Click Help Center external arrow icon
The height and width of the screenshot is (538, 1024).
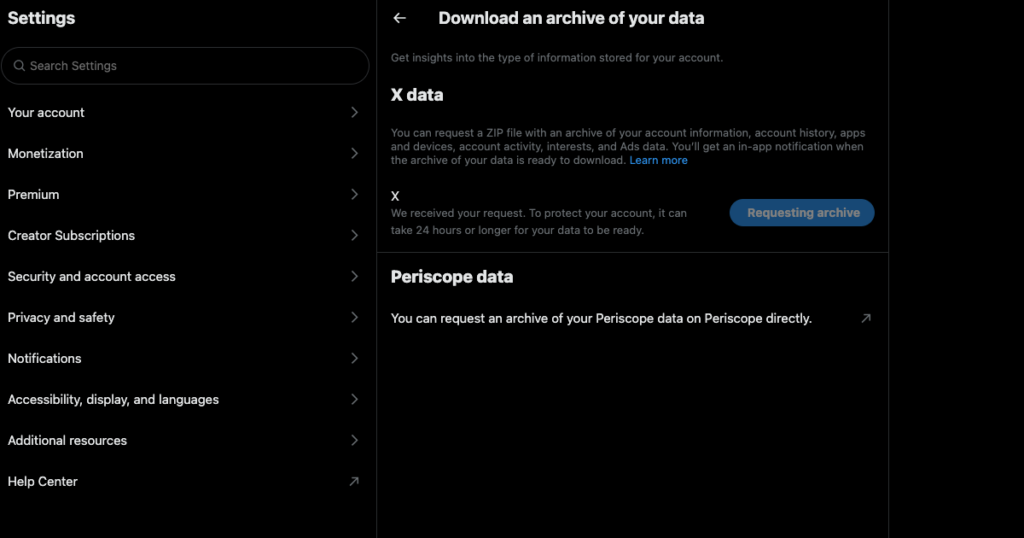[x=353, y=482]
